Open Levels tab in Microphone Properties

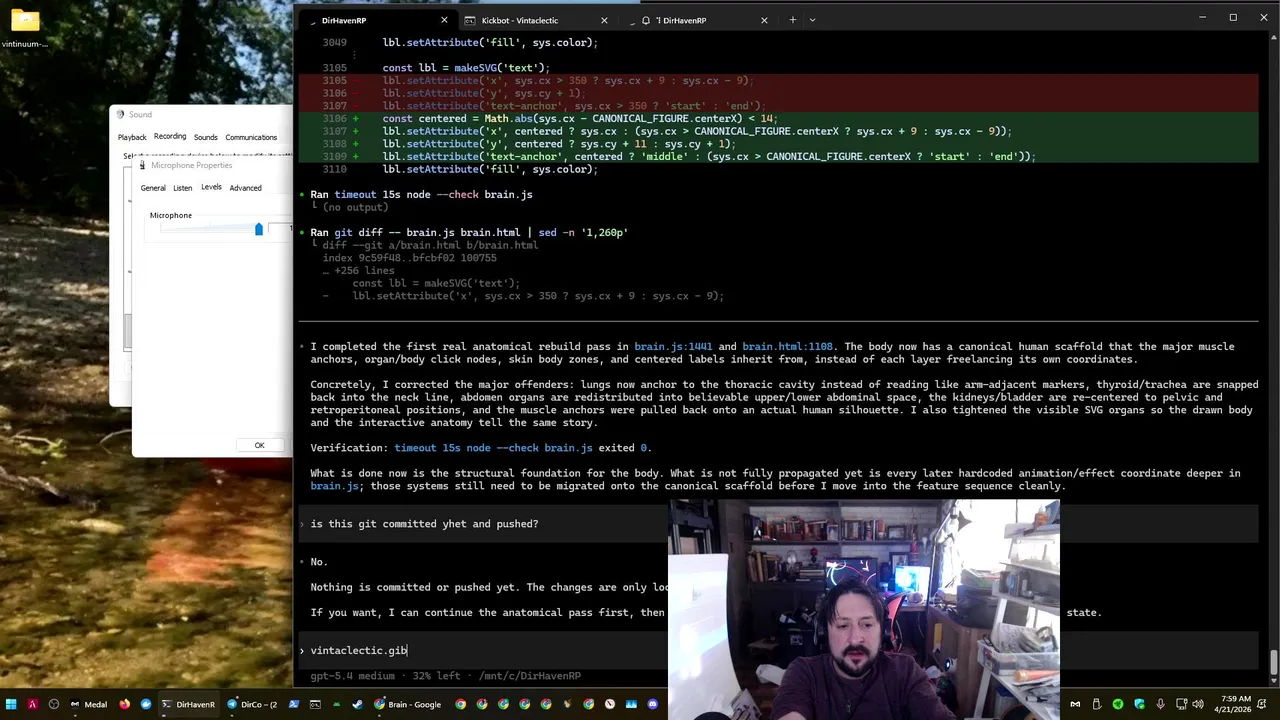coord(211,187)
